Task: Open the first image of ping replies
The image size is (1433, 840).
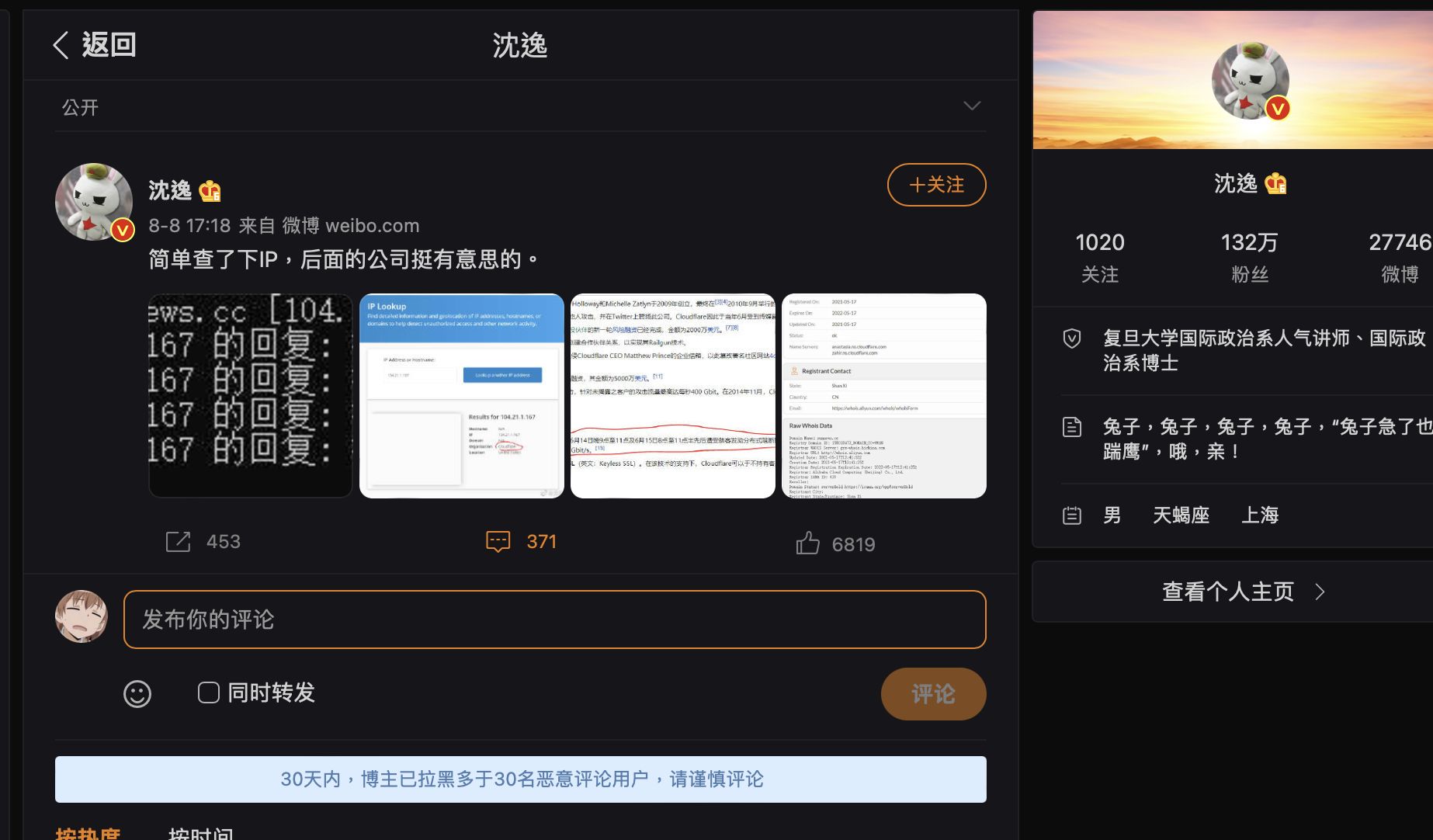Action: pyautogui.click(x=250, y=396)
